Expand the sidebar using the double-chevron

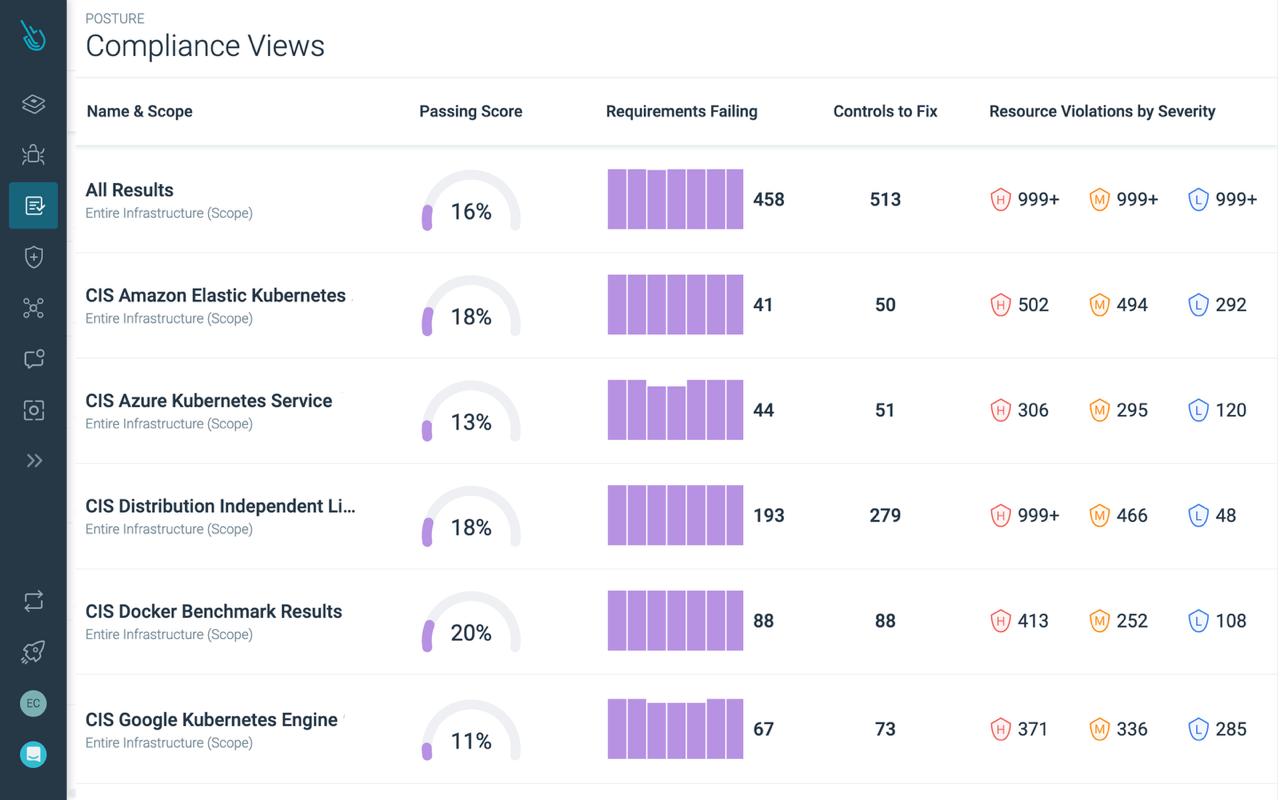tap(33, 460)
